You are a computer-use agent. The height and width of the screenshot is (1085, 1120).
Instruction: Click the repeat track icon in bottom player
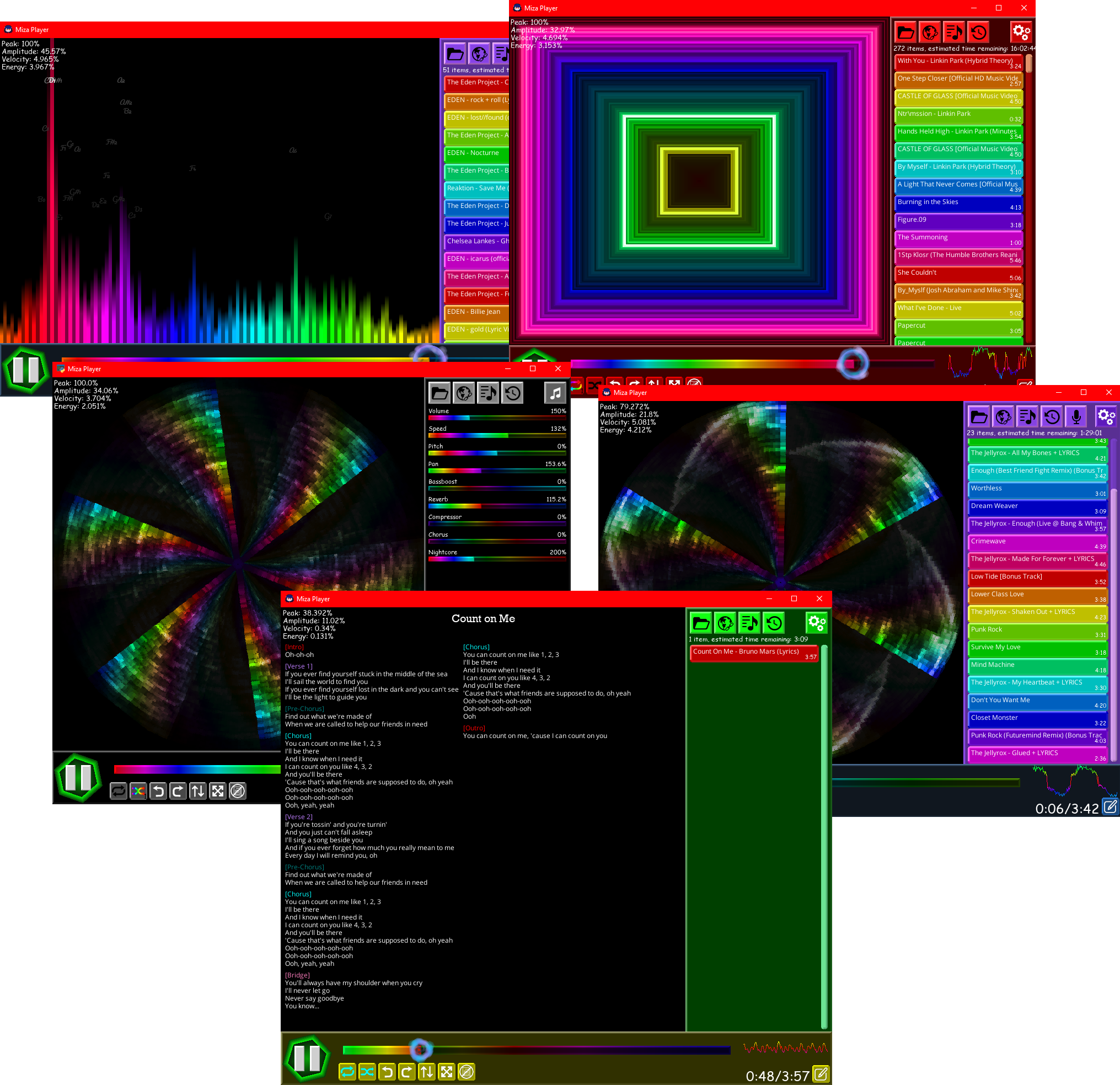(x=346, y=1071)
